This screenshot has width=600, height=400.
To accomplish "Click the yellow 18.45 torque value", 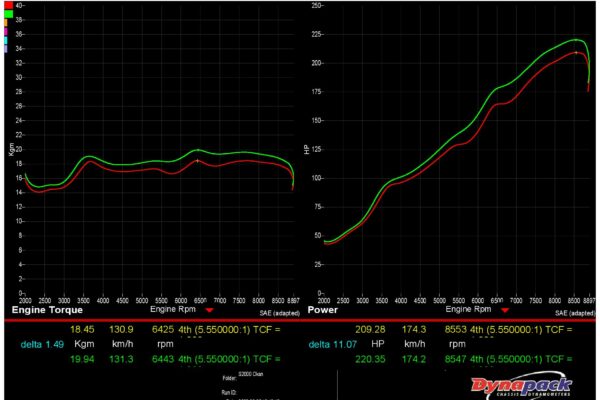I will pyautogui.click(x=82, y=329).
